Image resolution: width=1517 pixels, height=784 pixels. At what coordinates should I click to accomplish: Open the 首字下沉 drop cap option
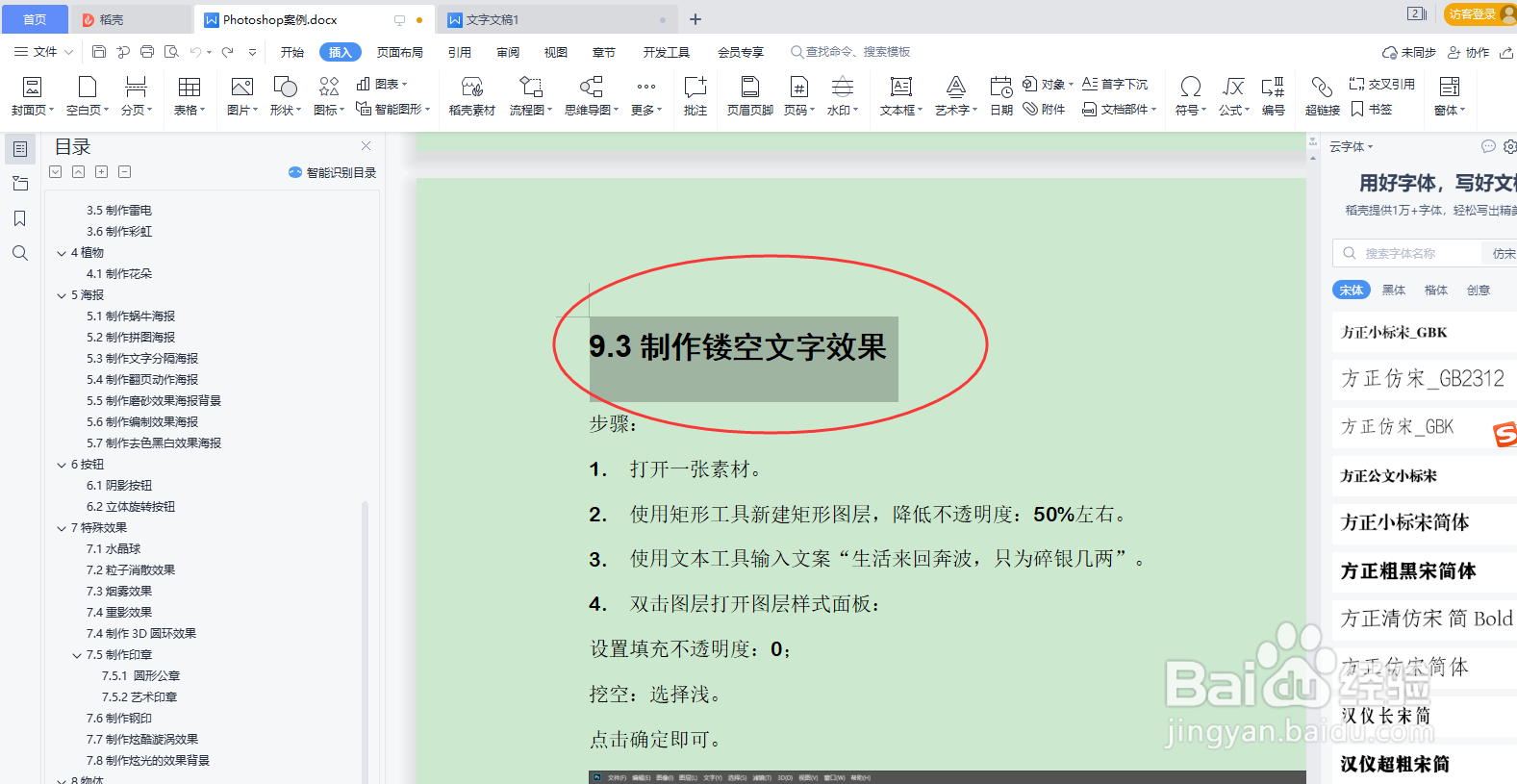(1115, 84)
